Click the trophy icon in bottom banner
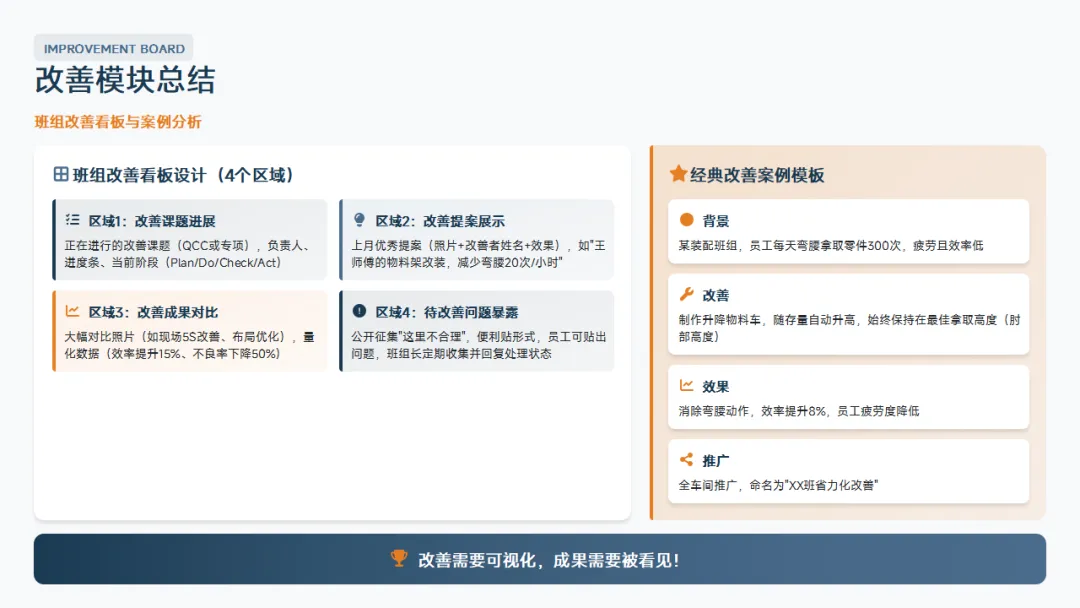This screenshot has width=1080, height=608. point(399,558)
